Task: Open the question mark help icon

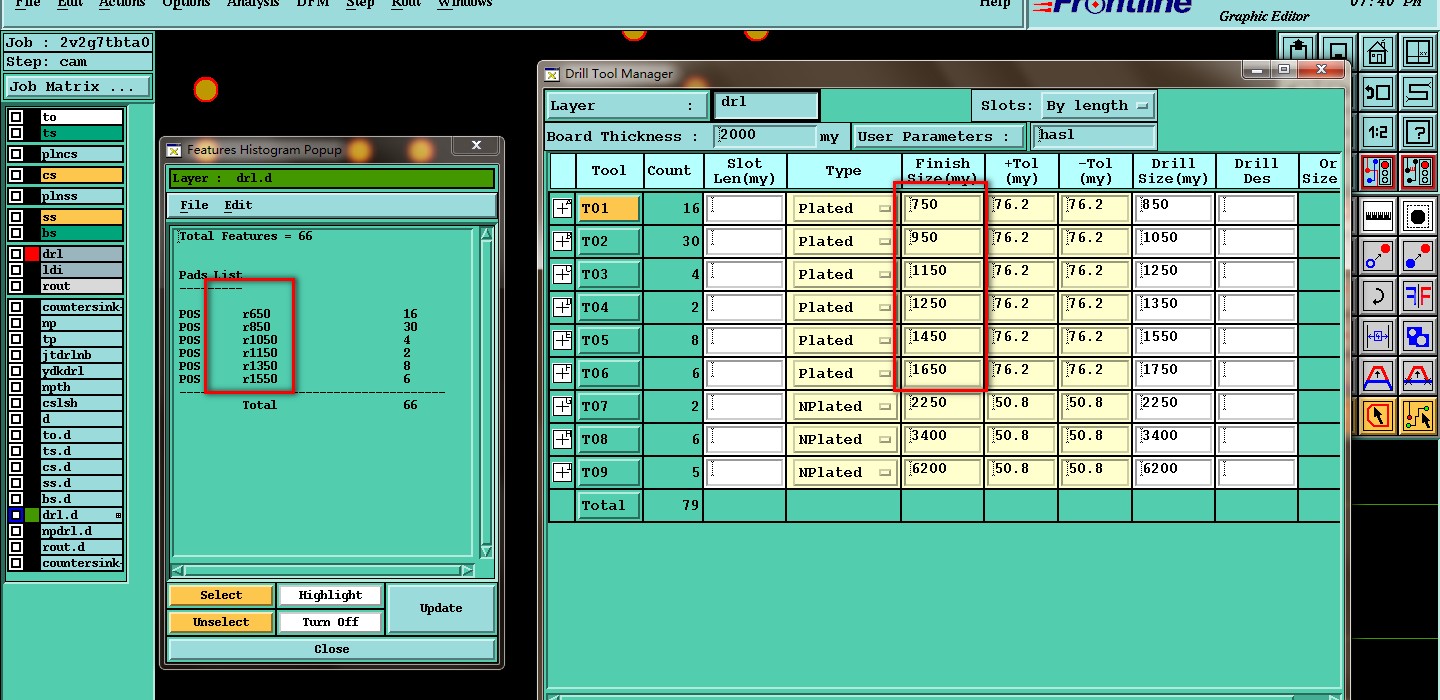Action: pos(1418,132)
